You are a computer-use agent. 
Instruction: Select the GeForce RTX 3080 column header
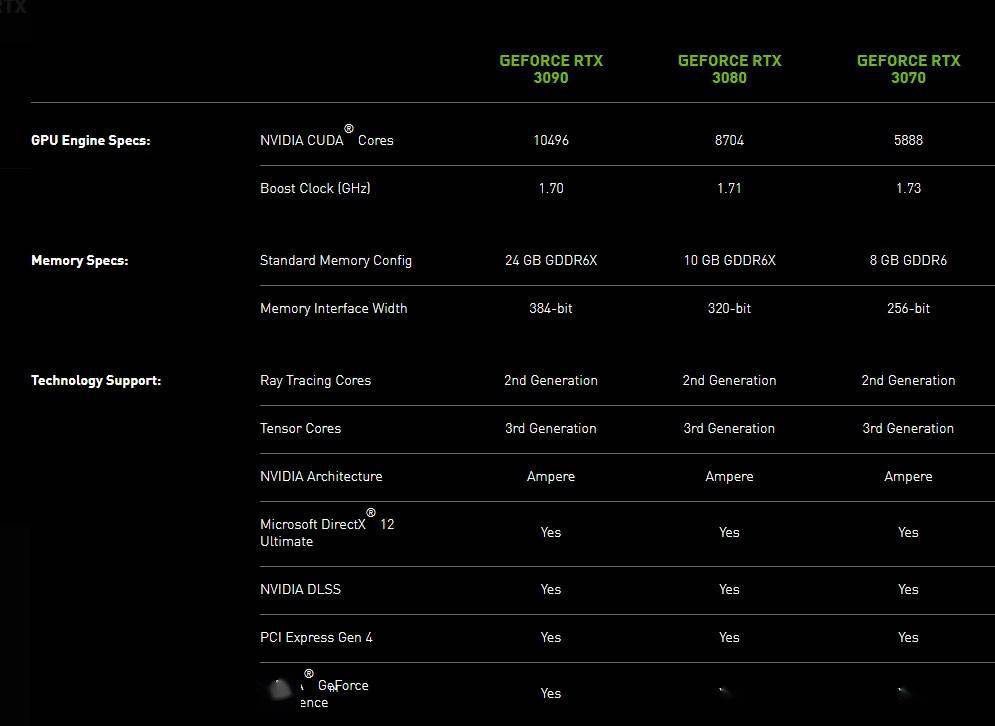[729, 69]
